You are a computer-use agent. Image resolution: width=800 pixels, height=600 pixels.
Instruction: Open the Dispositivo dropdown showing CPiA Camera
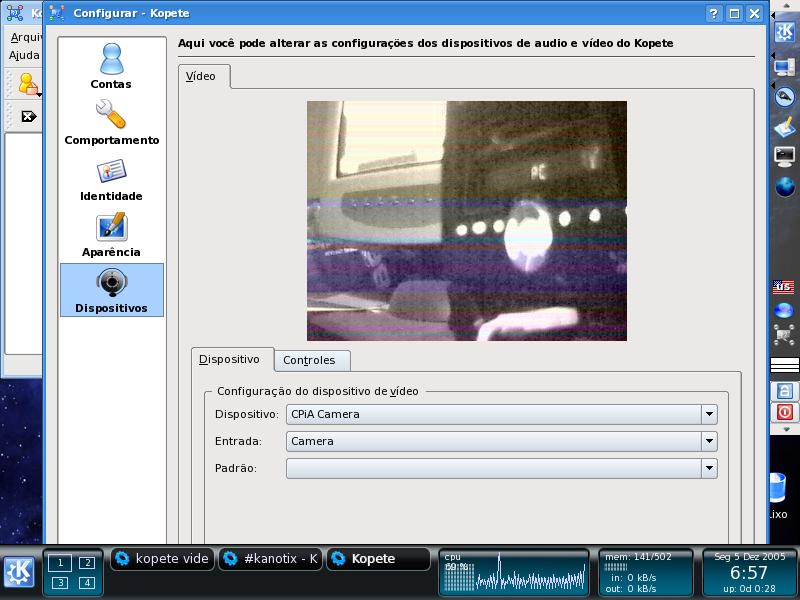(x=502, y=414)
